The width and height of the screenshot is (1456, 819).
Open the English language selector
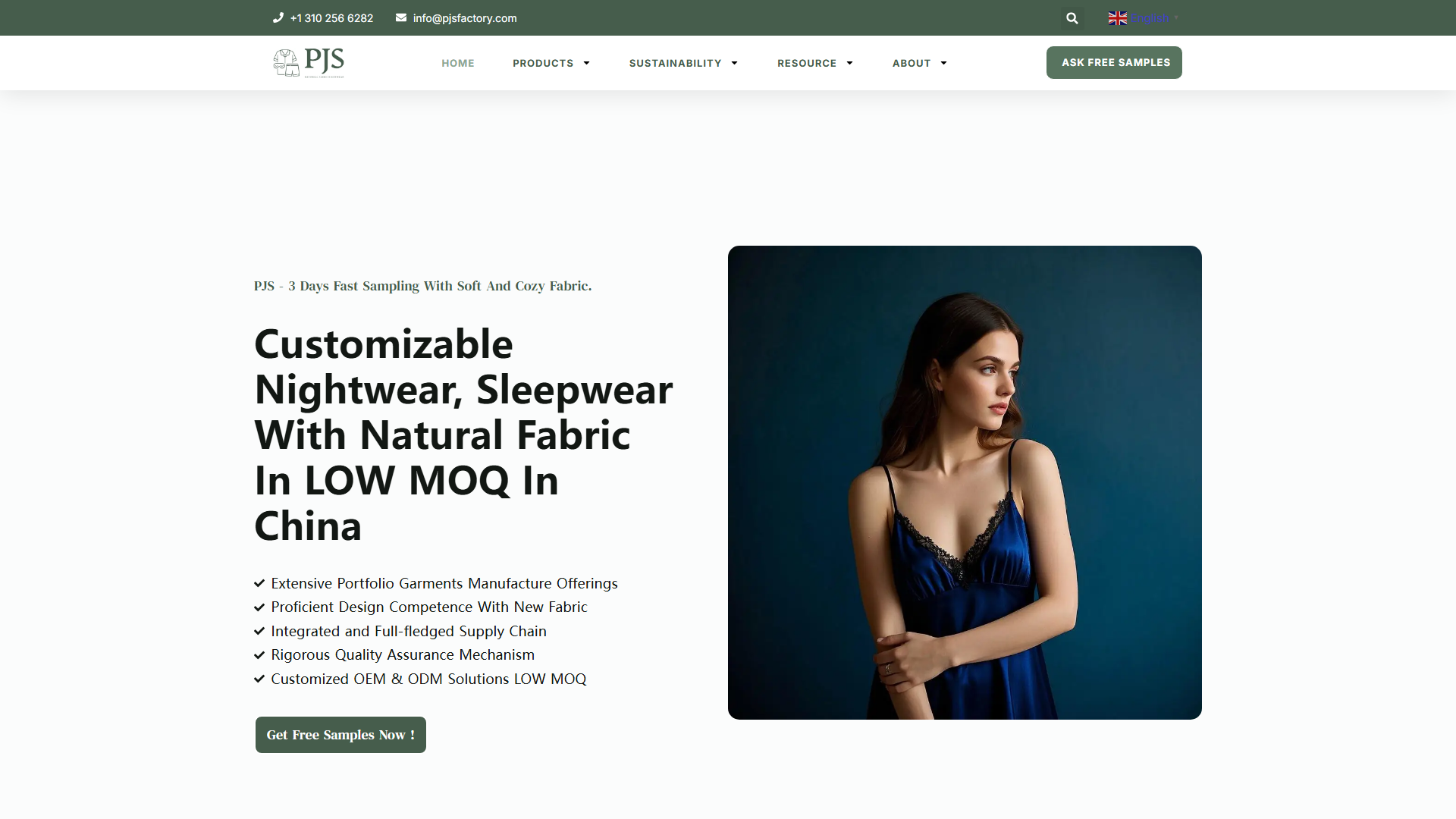1144,18
